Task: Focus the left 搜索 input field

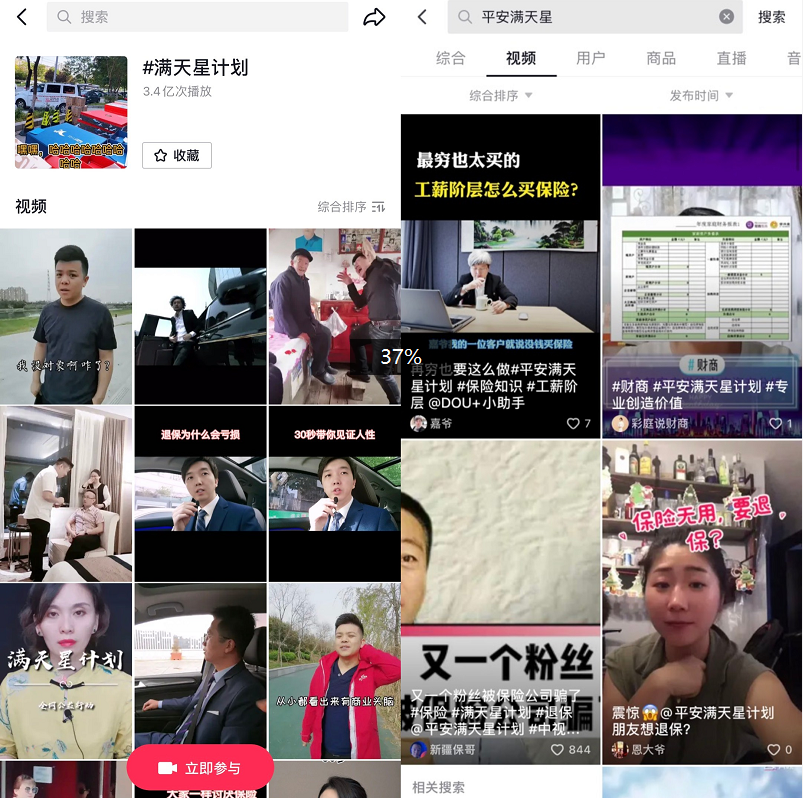Action: pos(197,17)
